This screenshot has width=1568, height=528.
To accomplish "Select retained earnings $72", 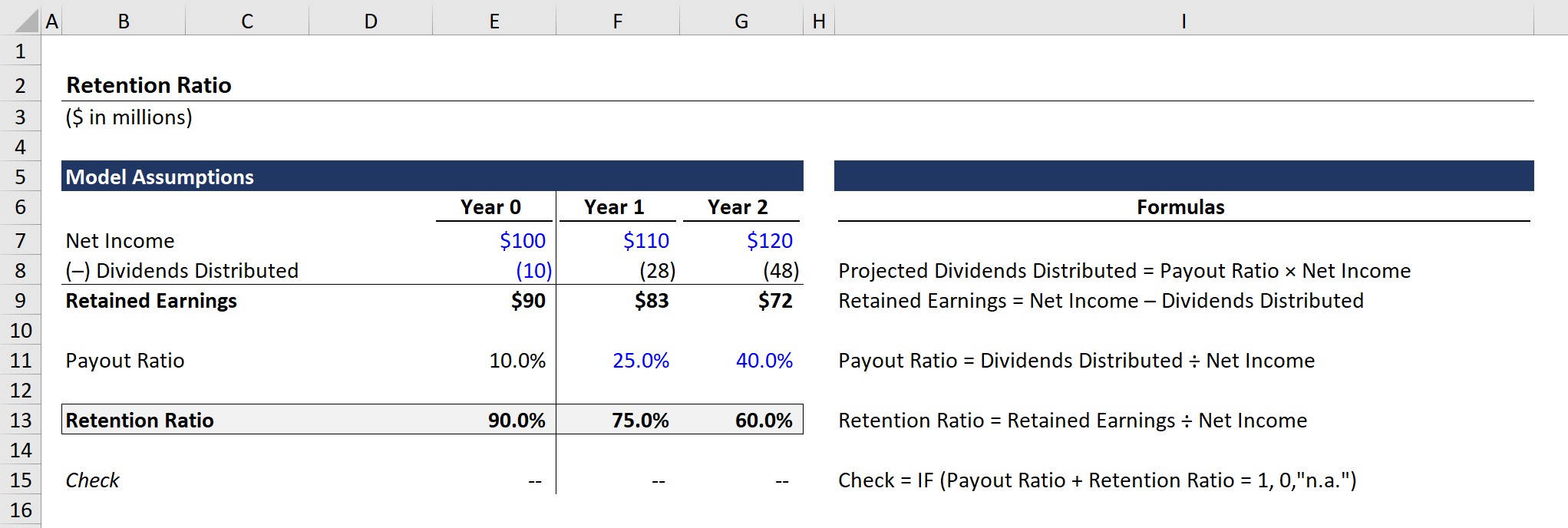I will (775, 300).
